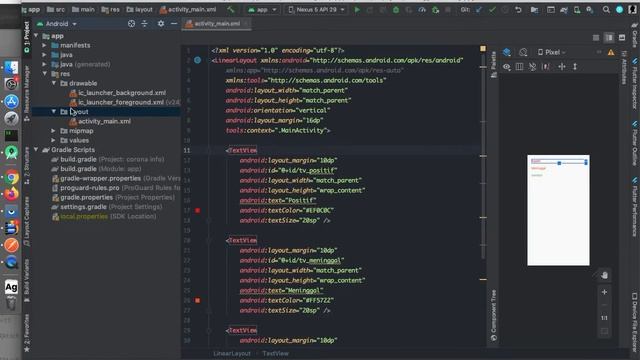Select ic_launcher_background.xml file
Viewport: 640px width, 360px height.
click(x=118, y=93)
